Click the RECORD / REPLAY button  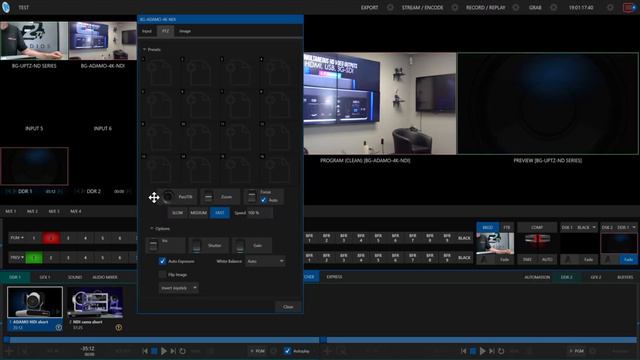pyautogui.click(x=486, y=7)
